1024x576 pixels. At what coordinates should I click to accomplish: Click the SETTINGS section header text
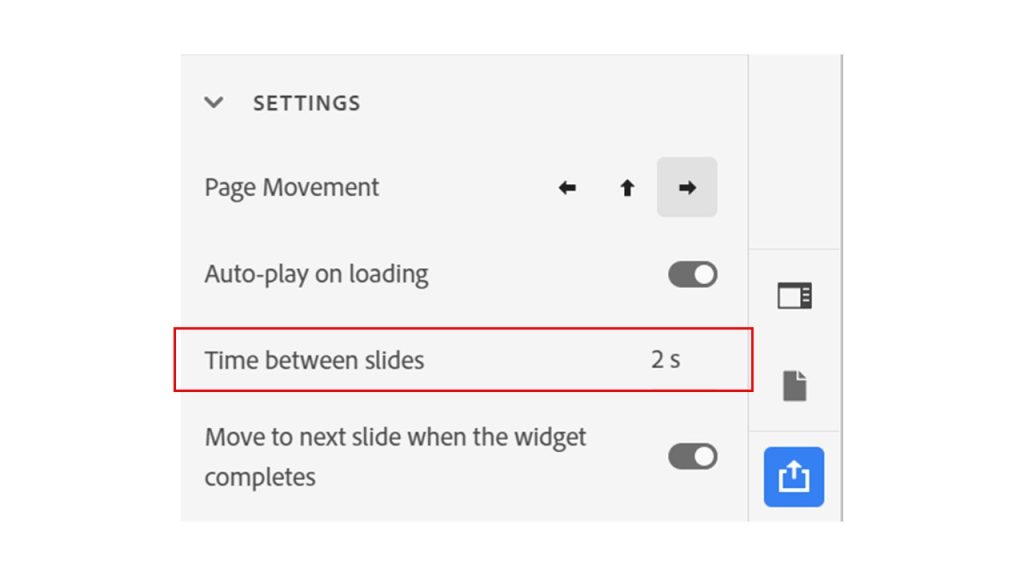(306, 103)
